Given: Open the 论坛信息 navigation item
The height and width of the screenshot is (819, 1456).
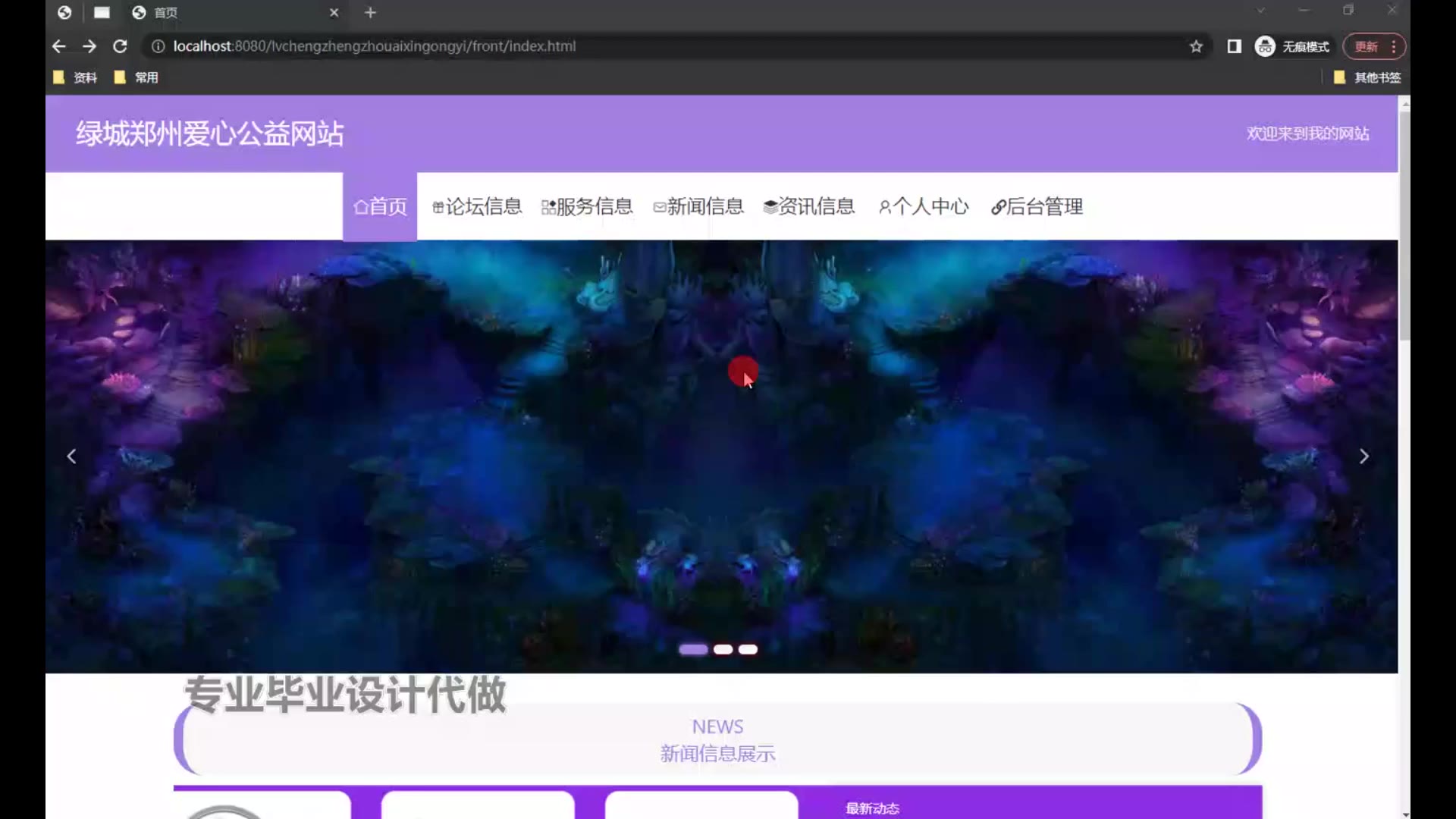Looking at the screenshot, I should (477, 206).
